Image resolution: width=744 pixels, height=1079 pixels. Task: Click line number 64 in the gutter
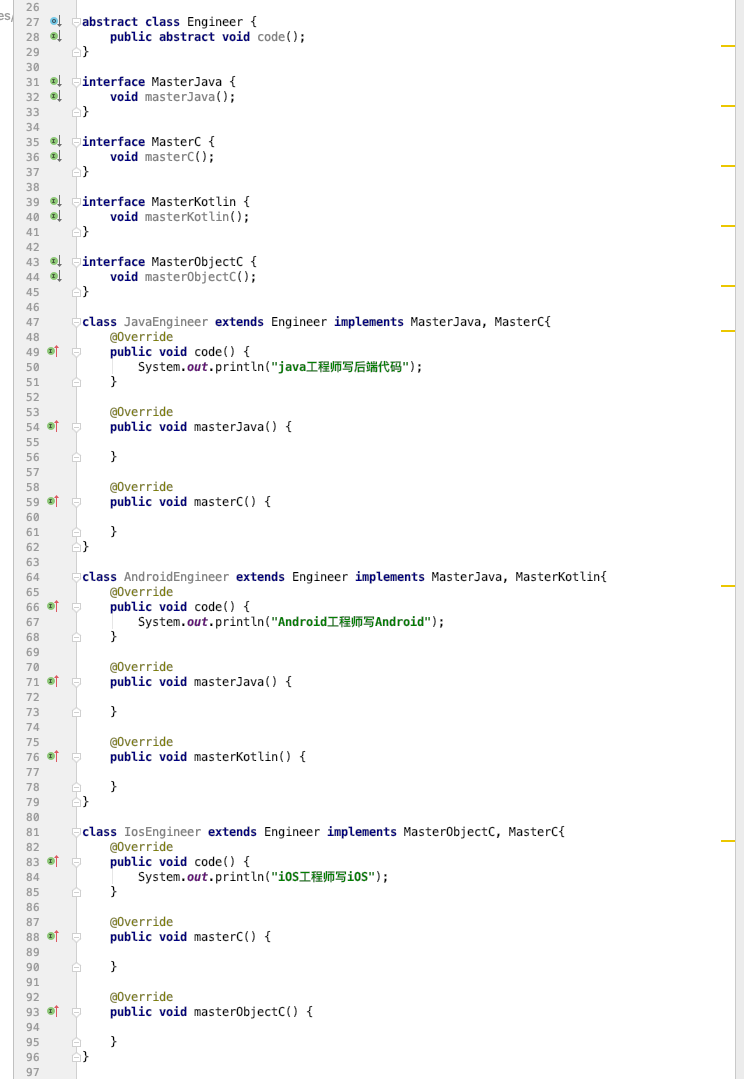tap(32, 577)
